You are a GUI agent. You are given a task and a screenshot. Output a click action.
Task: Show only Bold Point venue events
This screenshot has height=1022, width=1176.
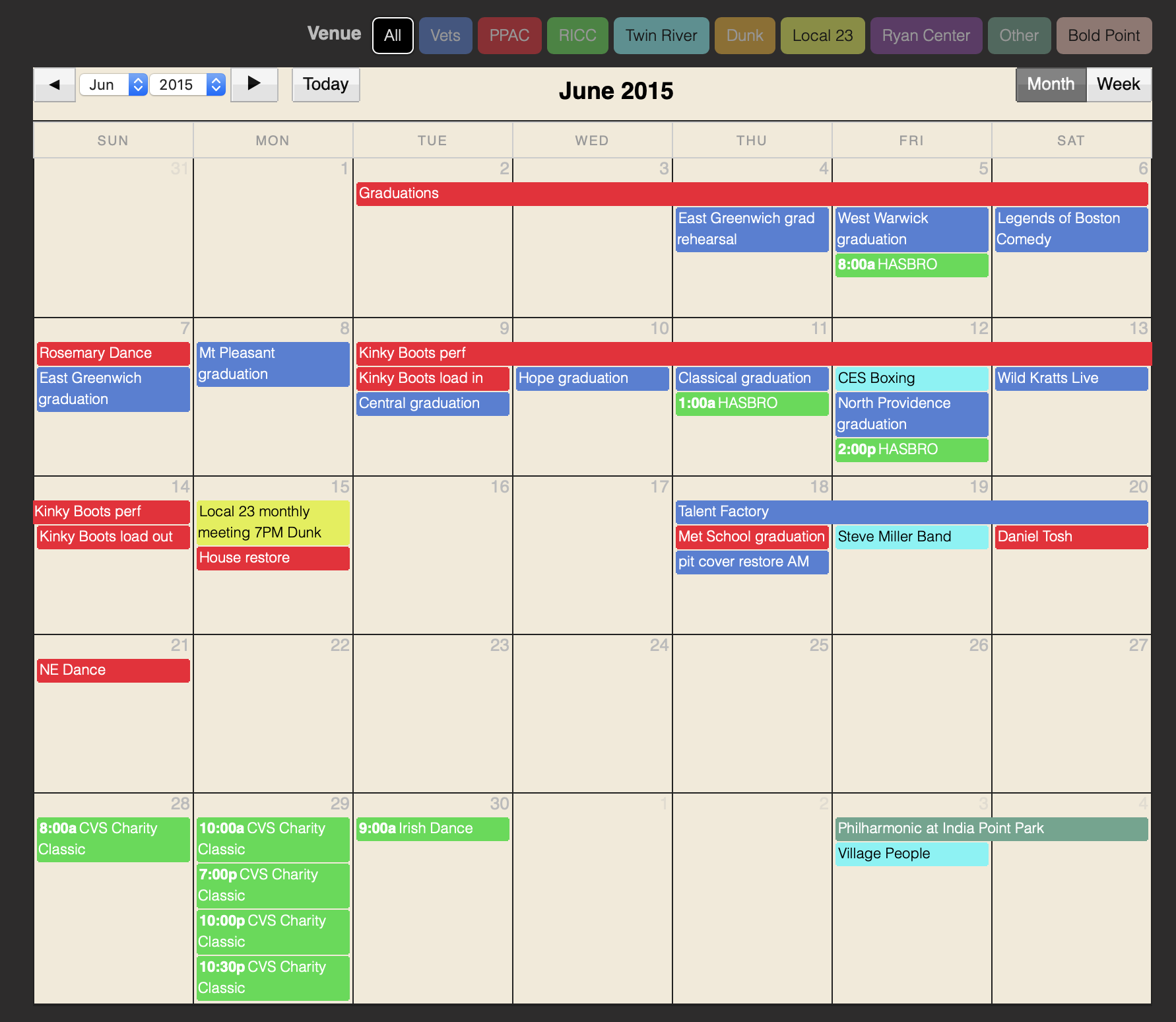click(1103, 36)
